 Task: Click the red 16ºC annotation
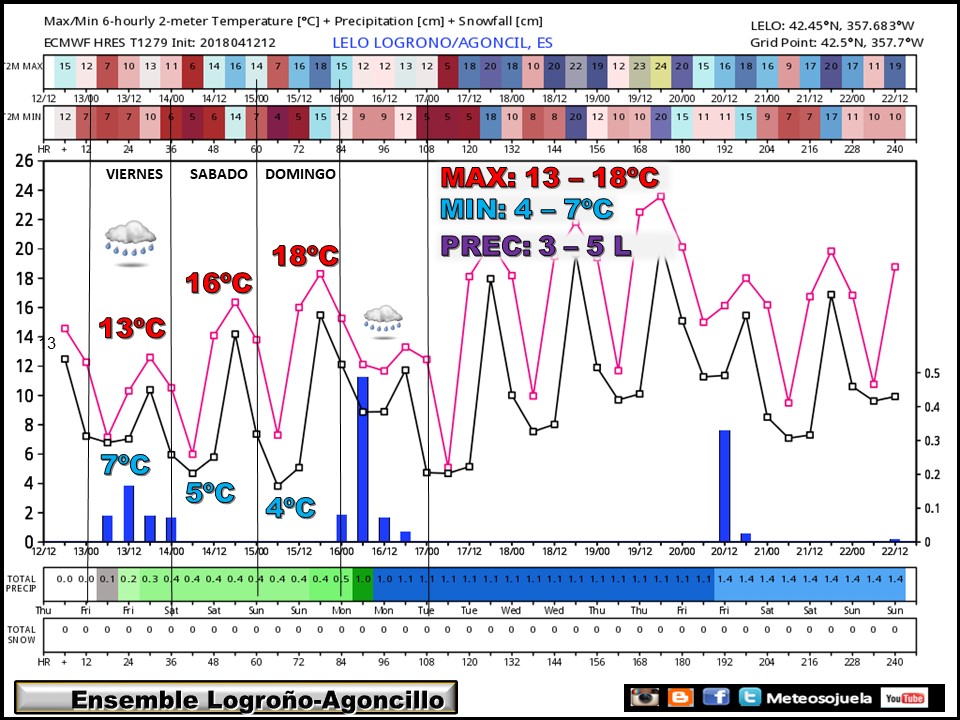[219, 283]
